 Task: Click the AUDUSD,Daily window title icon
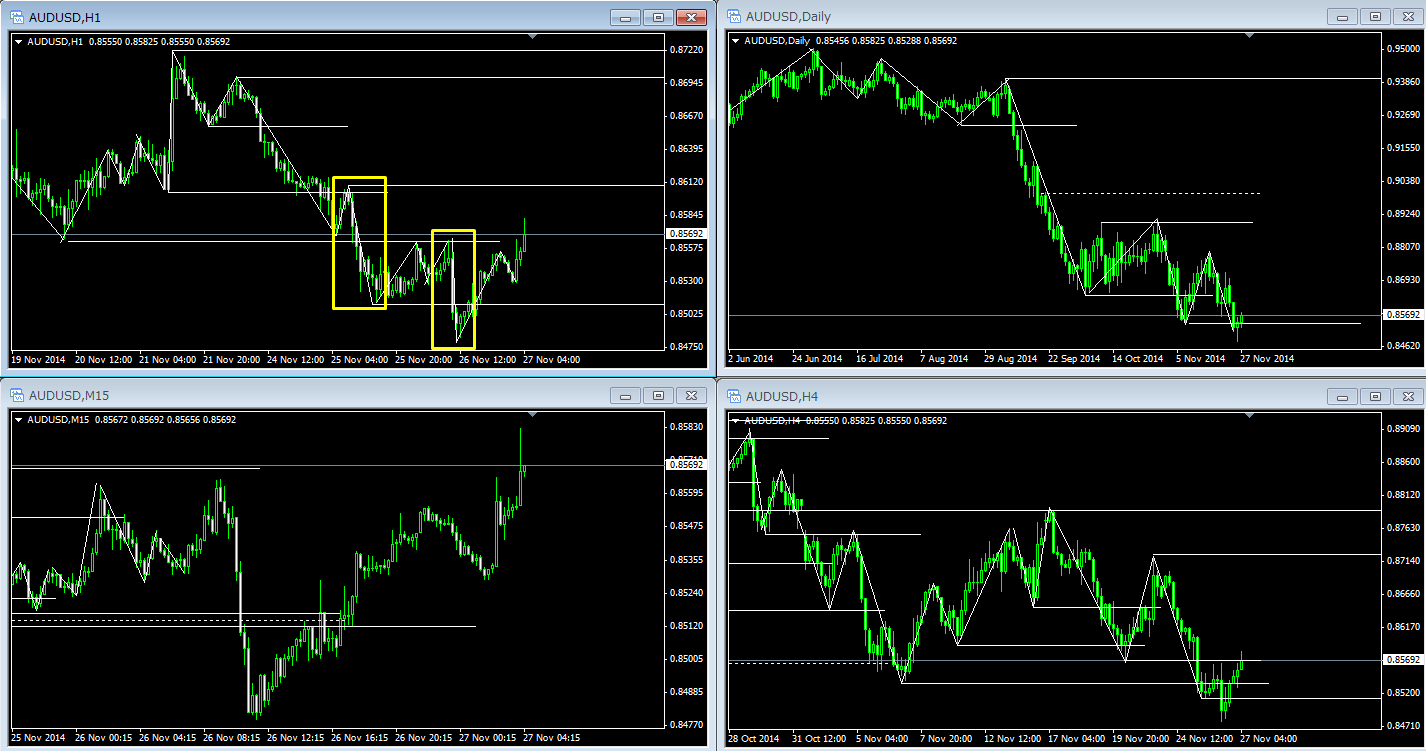pyautogui.click(x=734, y=17)
